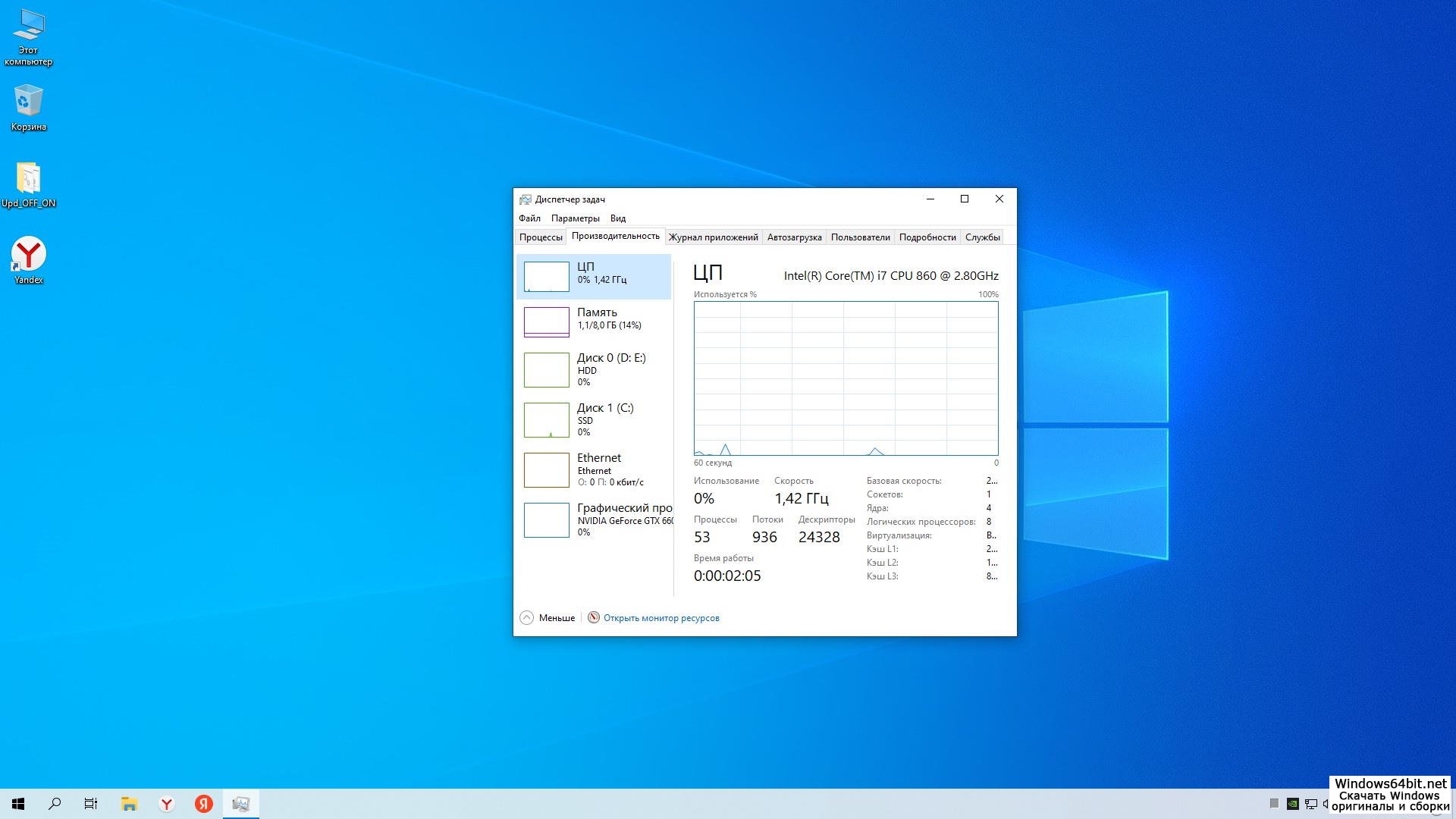Collapse details with Меньше chevron button
This screenshot has width=1456, height=819.
527,618
